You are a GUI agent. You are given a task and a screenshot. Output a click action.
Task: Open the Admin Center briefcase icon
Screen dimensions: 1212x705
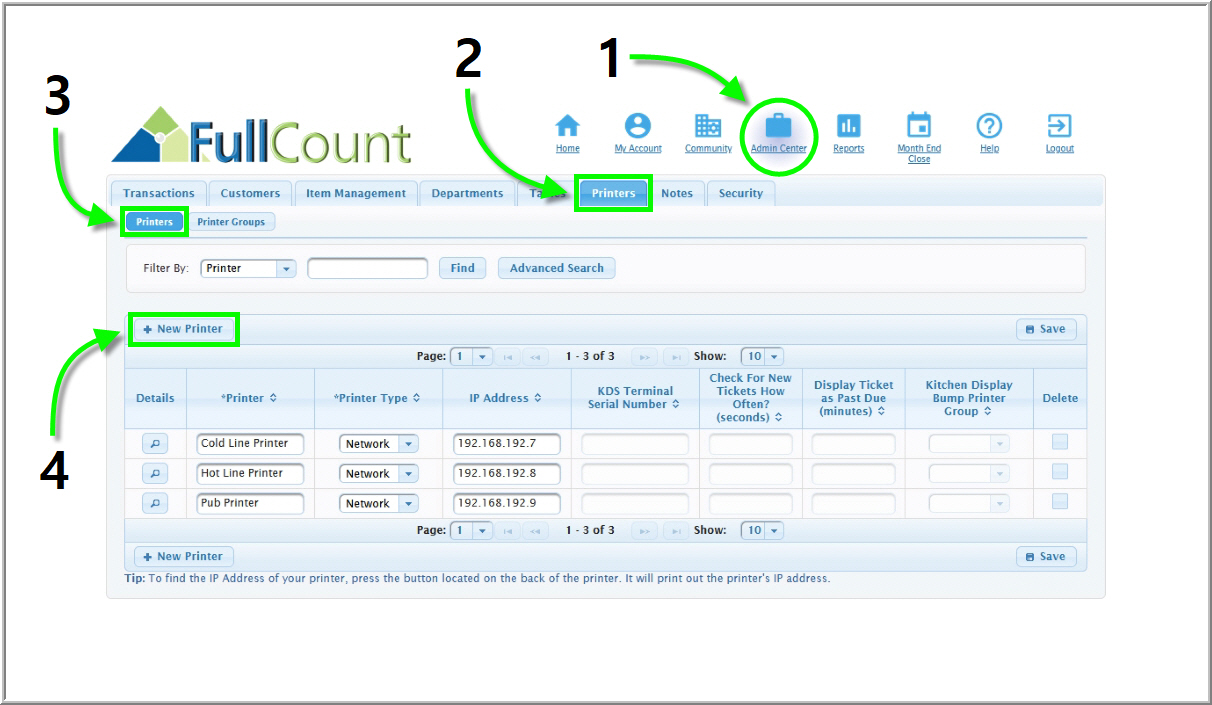coord(778,126)
